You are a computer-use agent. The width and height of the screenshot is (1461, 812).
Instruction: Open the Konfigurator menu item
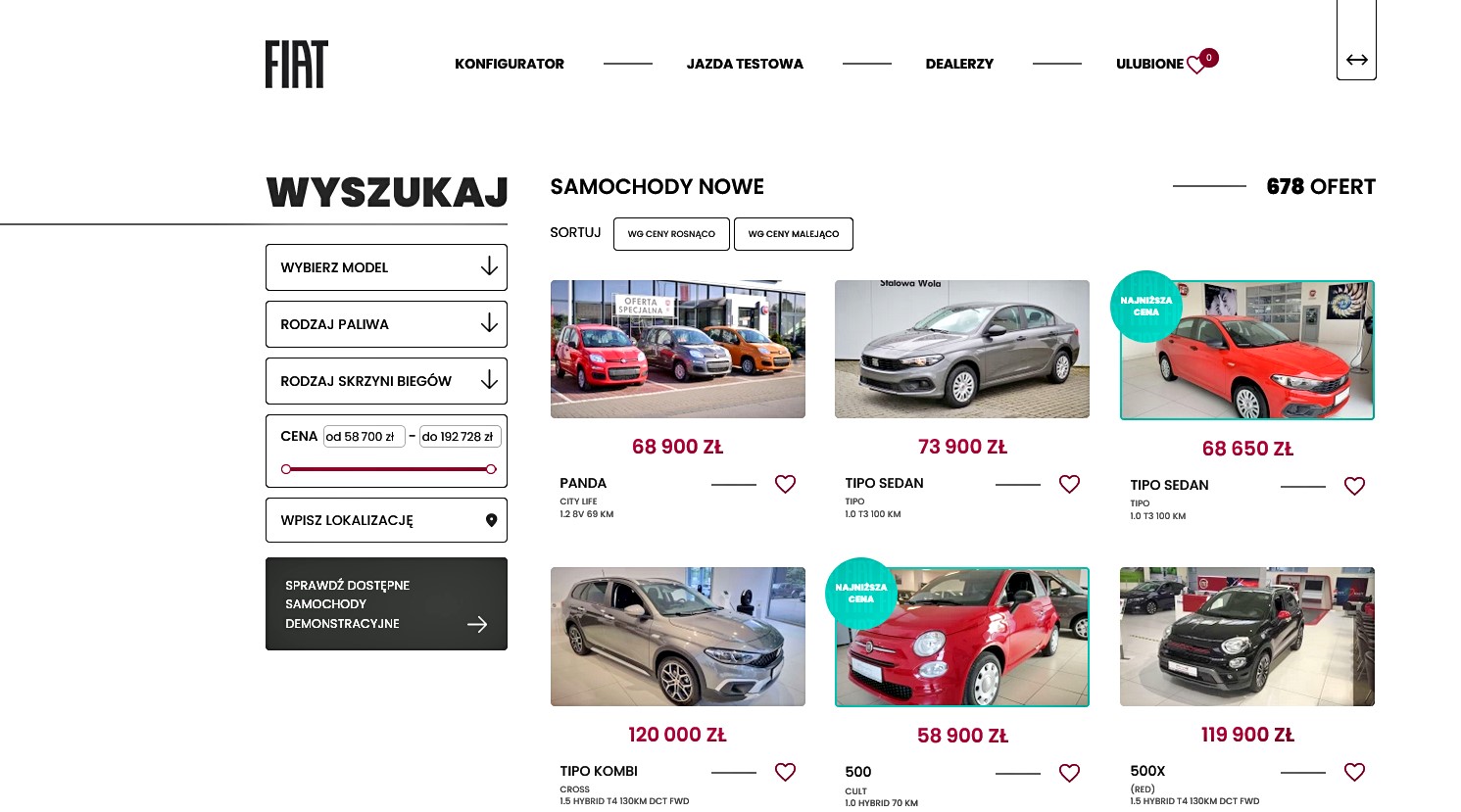tap(510, 64)
